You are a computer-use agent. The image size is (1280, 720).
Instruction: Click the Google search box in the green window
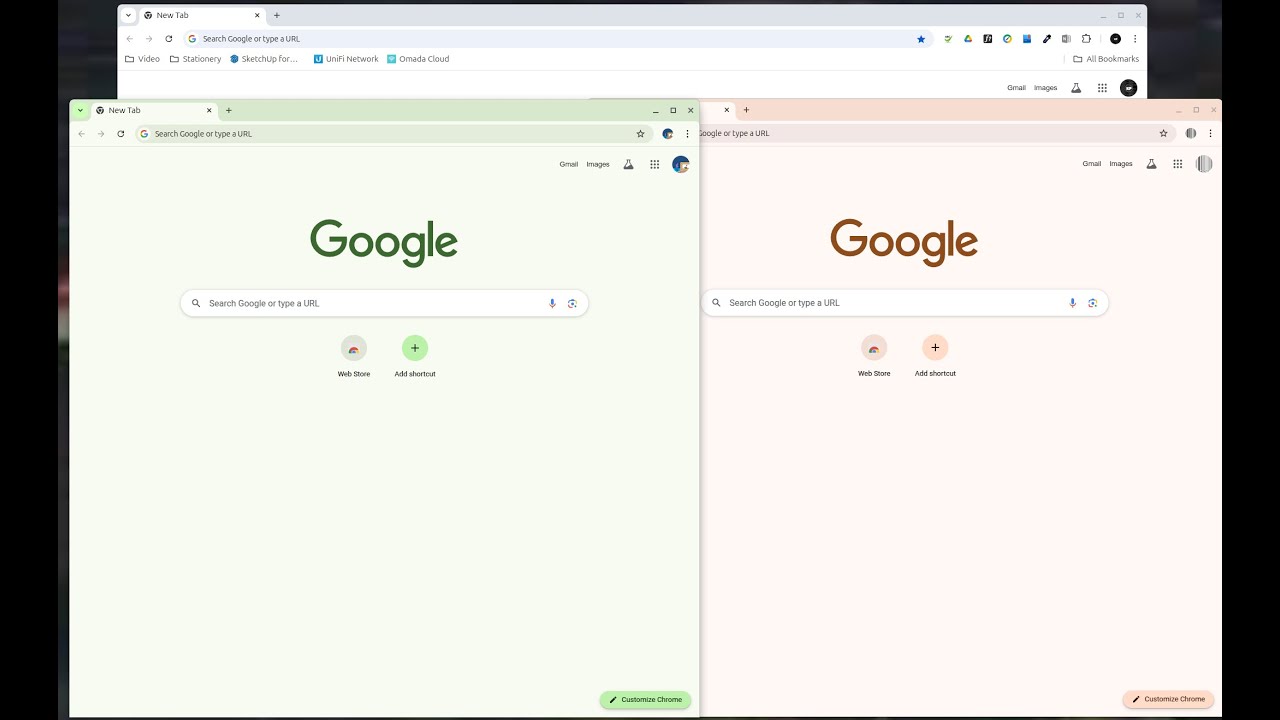[384, 303]
